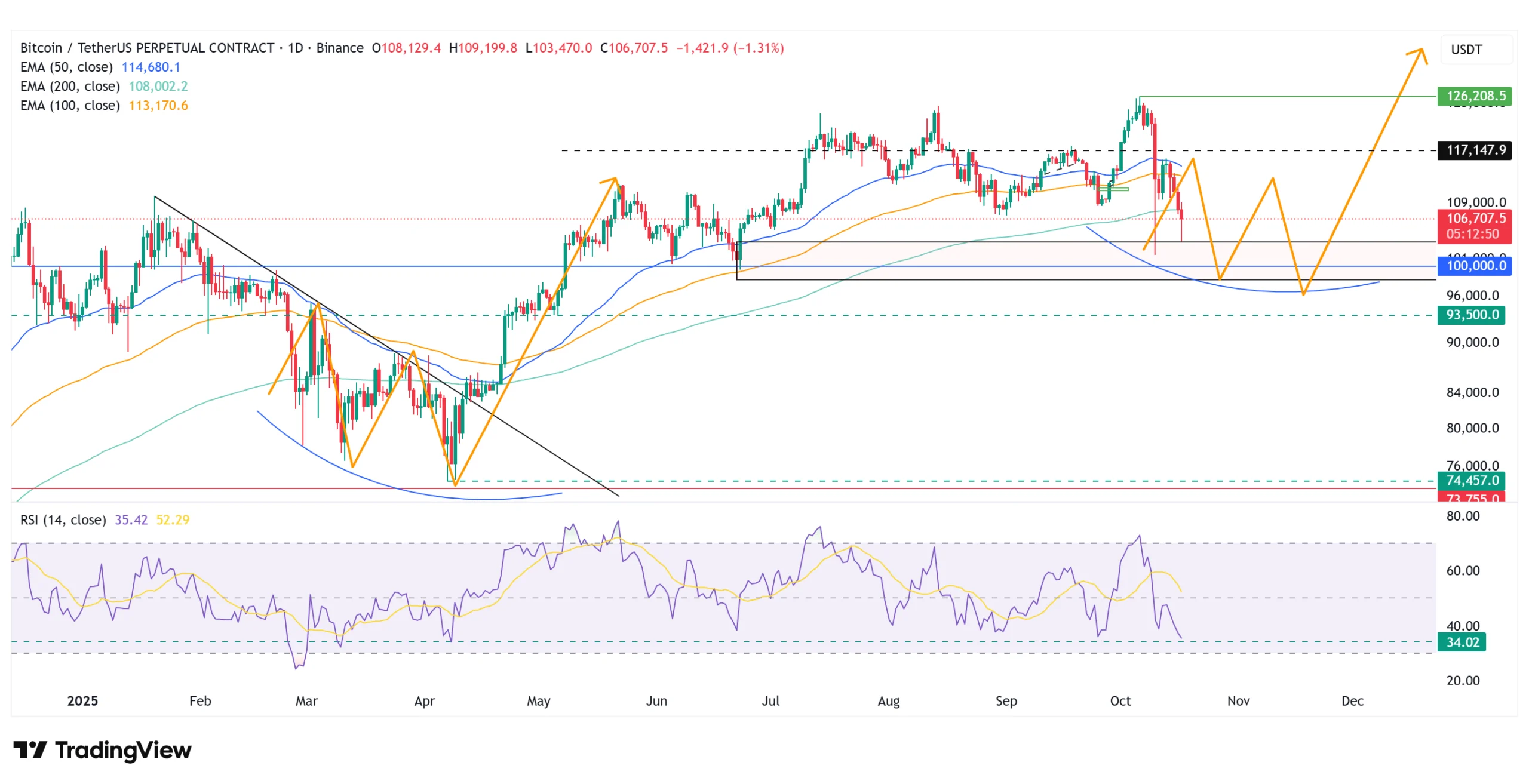Click the green 126,208.5 price label
This screenshot has height=784, width=1529.
click(x=1474, y=96)
